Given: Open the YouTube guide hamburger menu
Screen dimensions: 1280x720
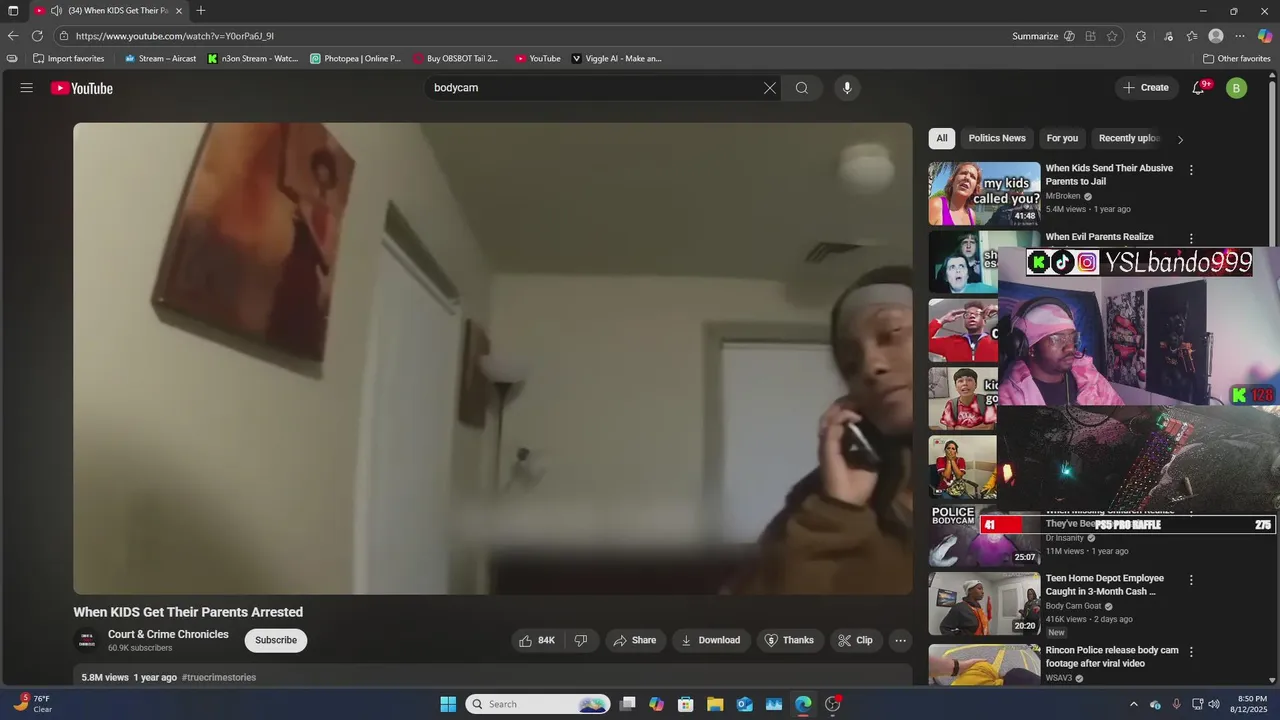Looking at the screenshot, I should [26, 88].
